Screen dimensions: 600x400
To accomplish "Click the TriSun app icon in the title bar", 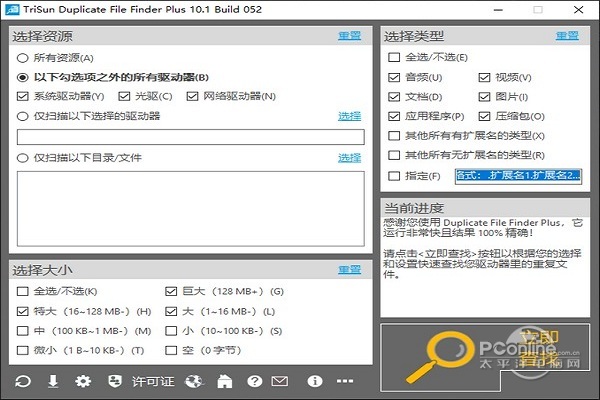I will (x=12, y=10).
